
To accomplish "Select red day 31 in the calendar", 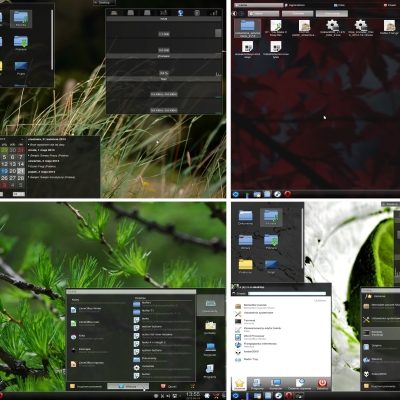I will pyautogui.click(x=21, y=150).
